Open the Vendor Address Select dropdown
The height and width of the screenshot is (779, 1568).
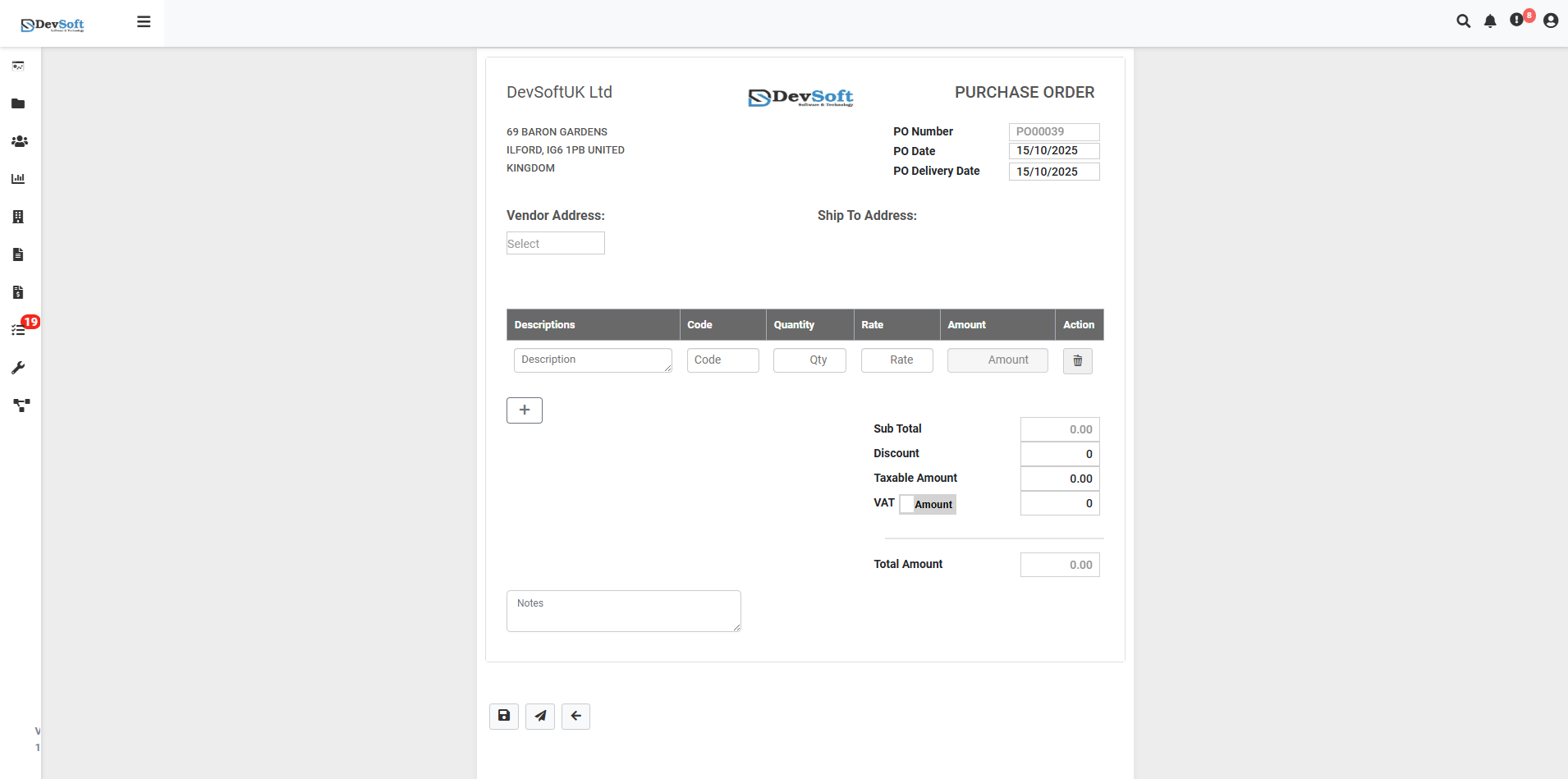555,243
